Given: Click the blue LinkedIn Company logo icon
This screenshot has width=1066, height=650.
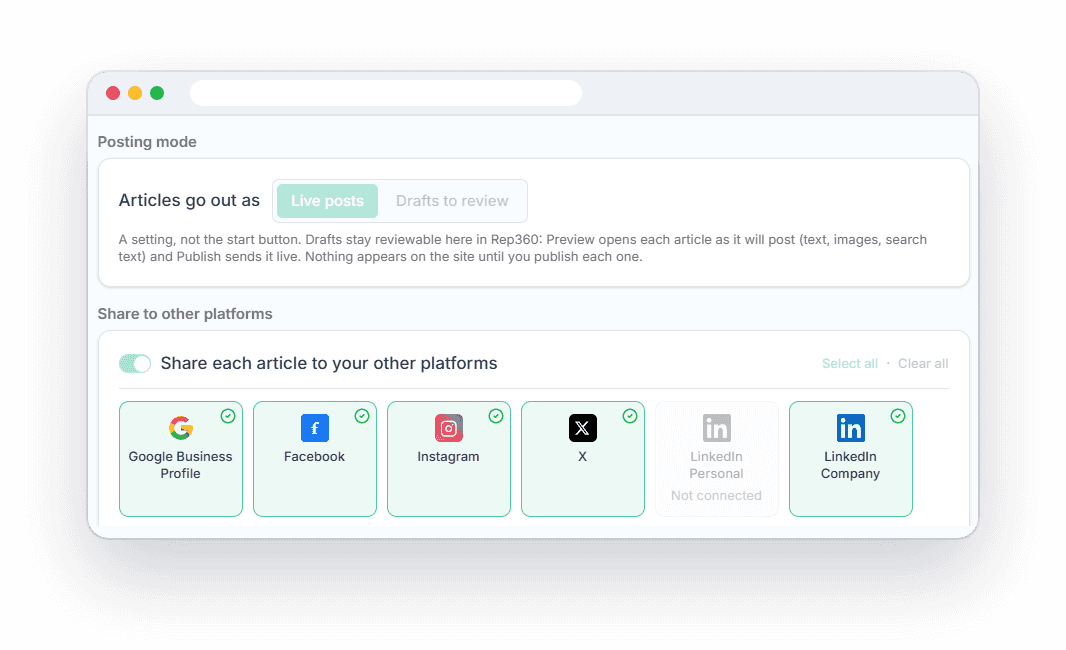Looking at the screenshot, I should pyautogui.click(x=850, y=428).
